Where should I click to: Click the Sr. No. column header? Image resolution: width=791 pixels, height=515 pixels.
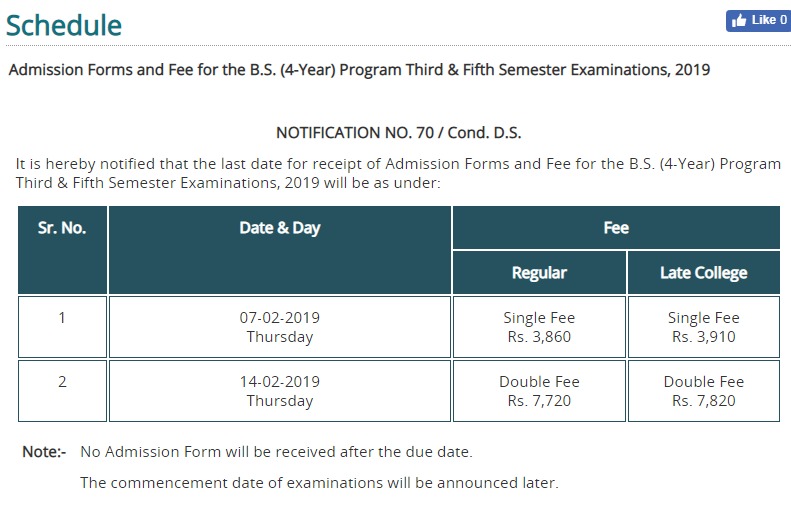coord(62,228)
